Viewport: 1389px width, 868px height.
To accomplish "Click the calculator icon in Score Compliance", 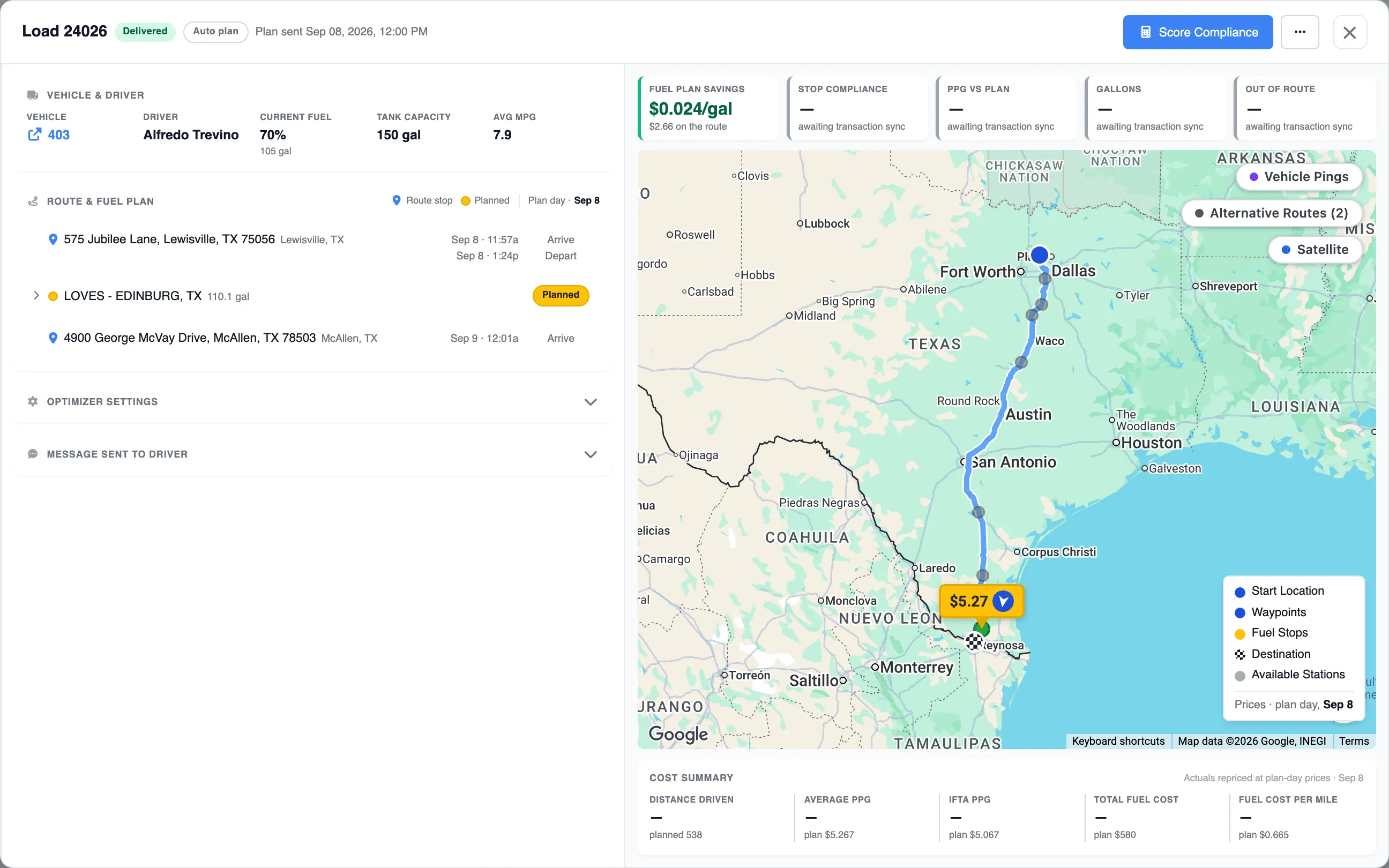I will click(x=1145, y=32).
